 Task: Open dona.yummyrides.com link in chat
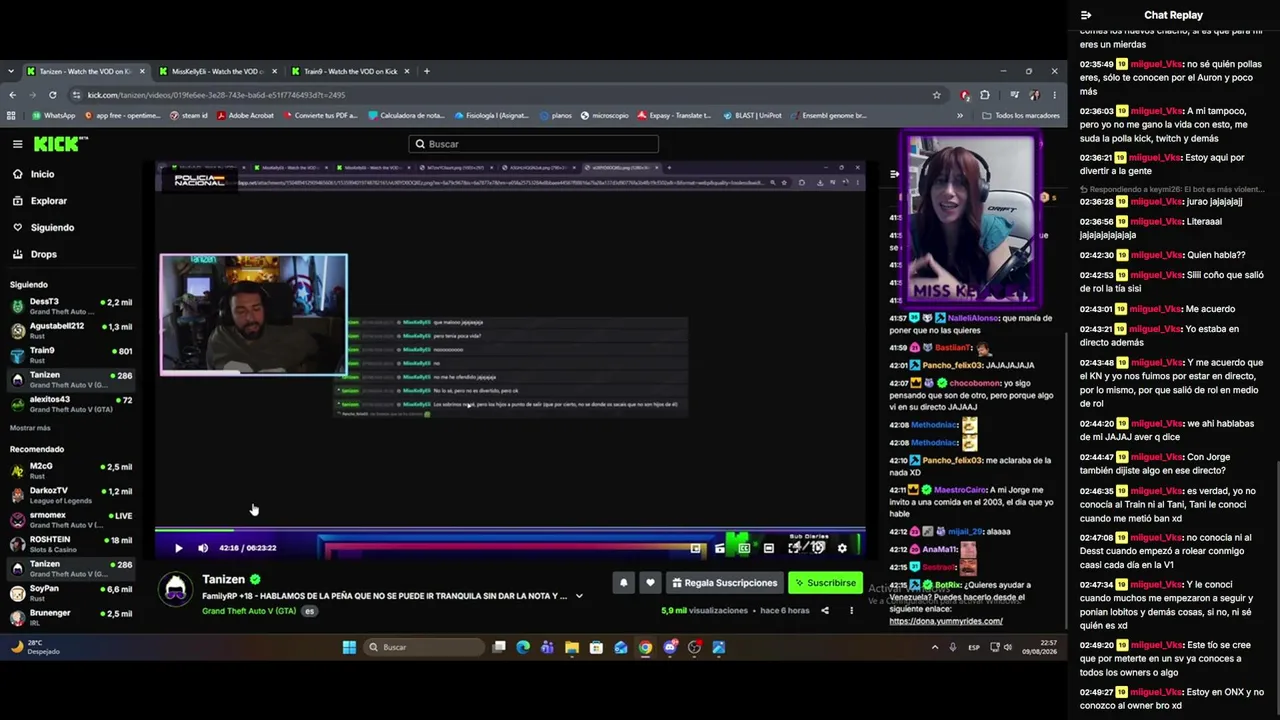(x=946, y=621)
